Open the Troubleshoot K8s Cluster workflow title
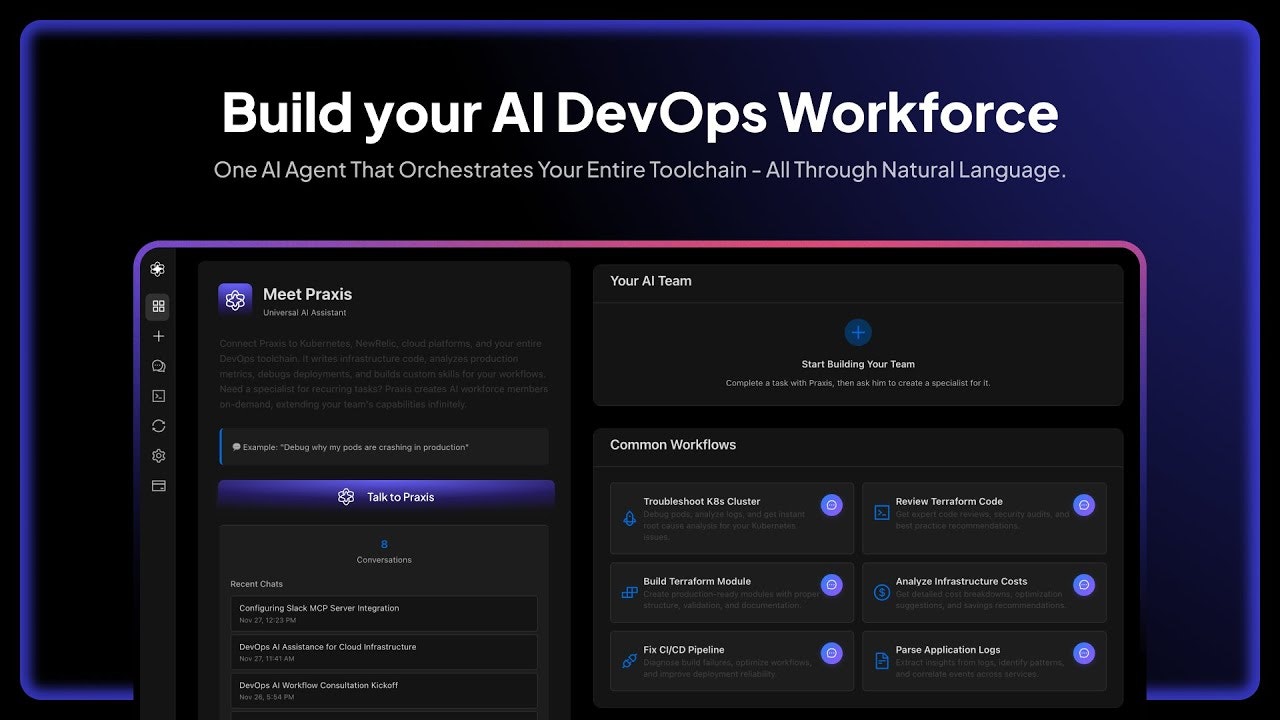 point(702,501)
